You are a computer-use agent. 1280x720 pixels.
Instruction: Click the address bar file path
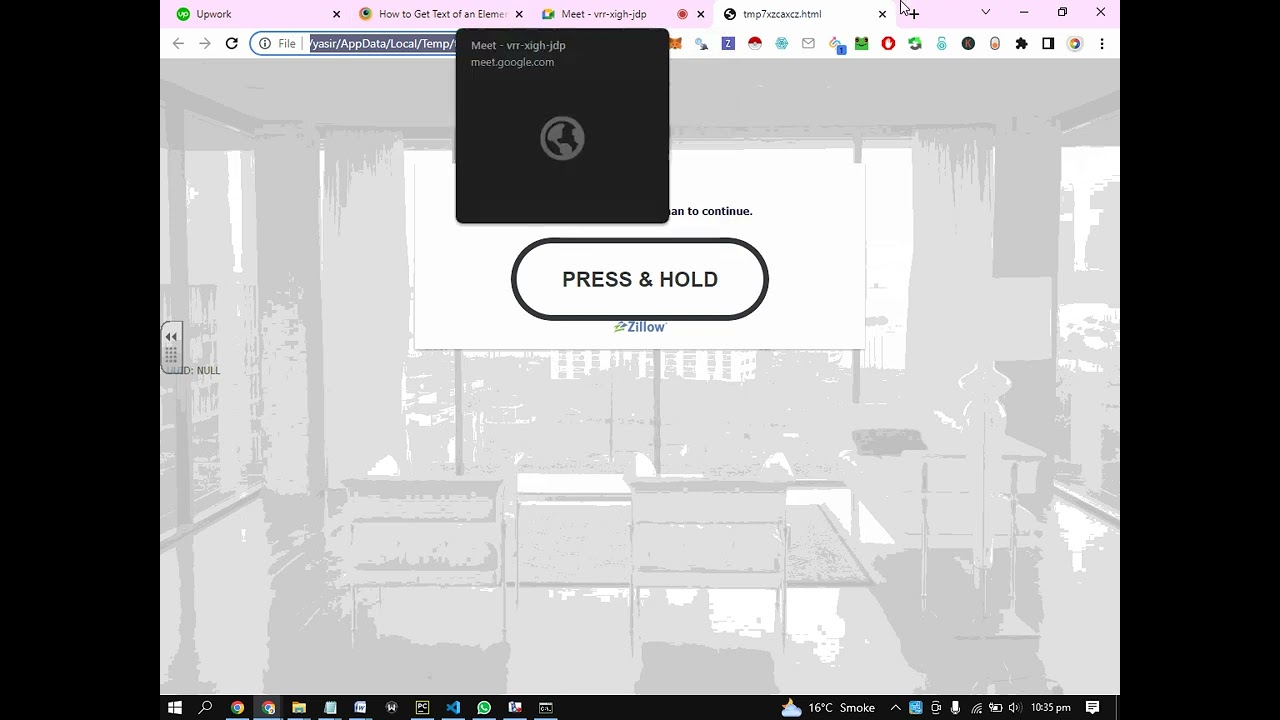tap(382, 44)
